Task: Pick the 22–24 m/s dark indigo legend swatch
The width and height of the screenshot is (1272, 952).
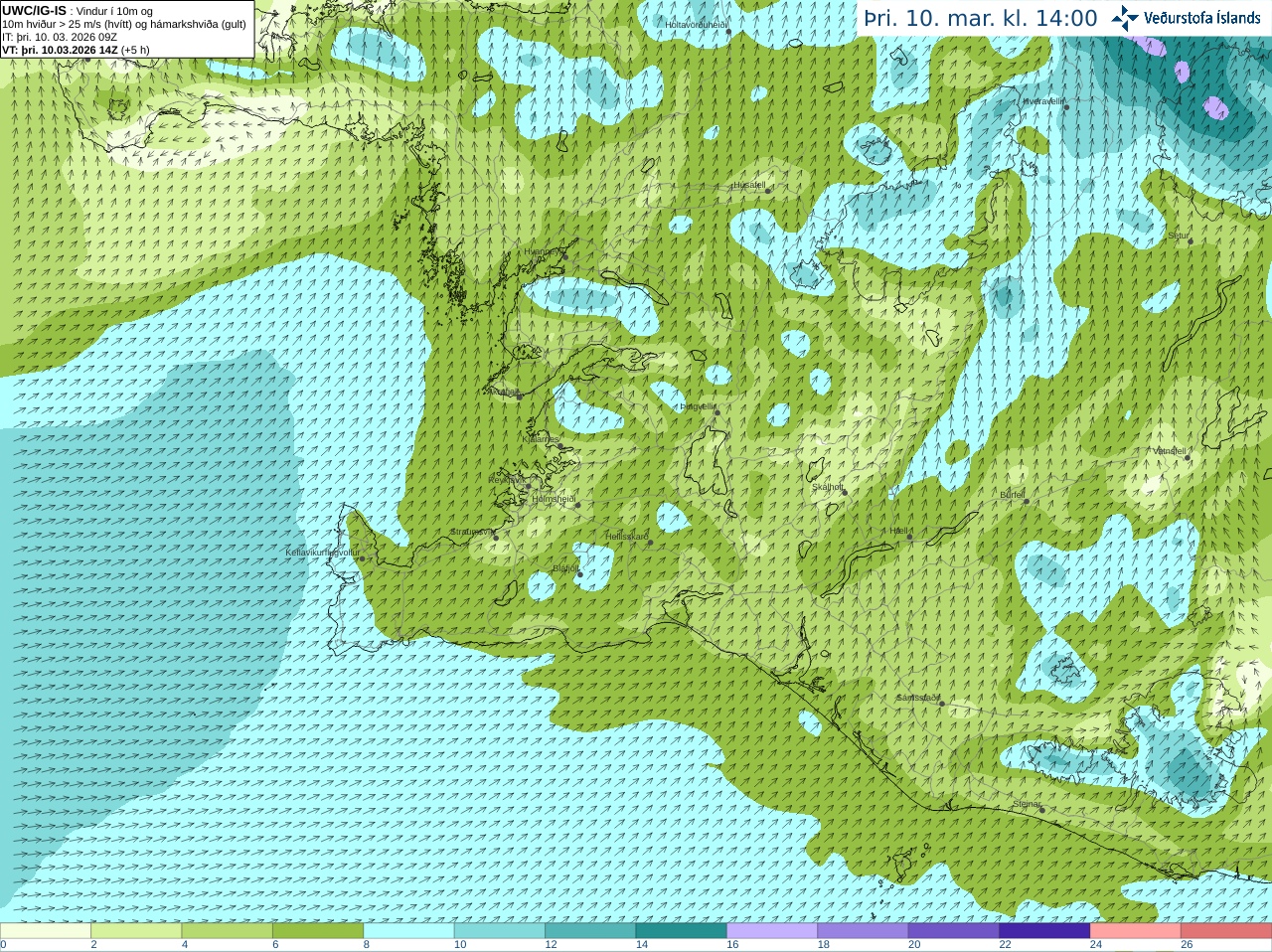Action: [x=1044, y=931]
